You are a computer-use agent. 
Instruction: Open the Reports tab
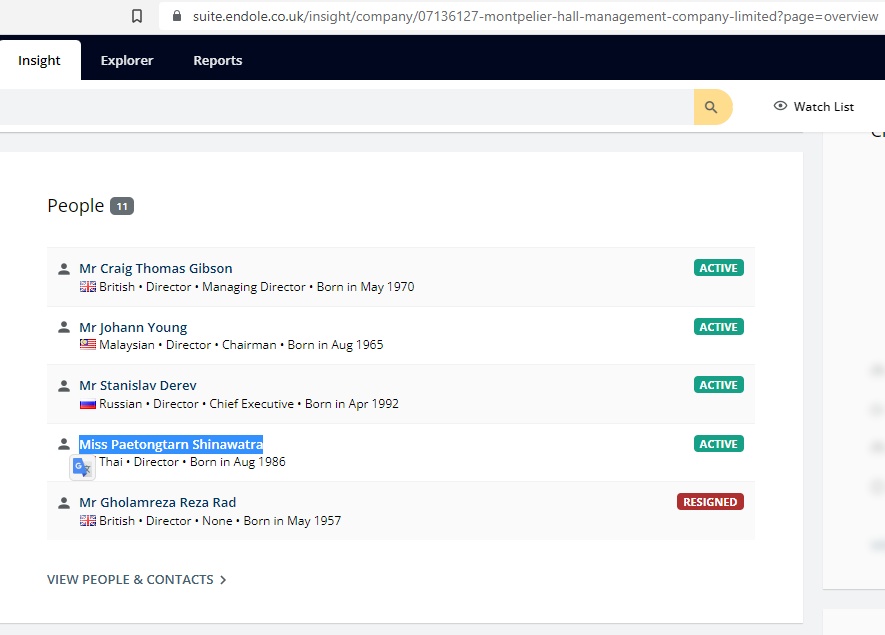point(218,60)
